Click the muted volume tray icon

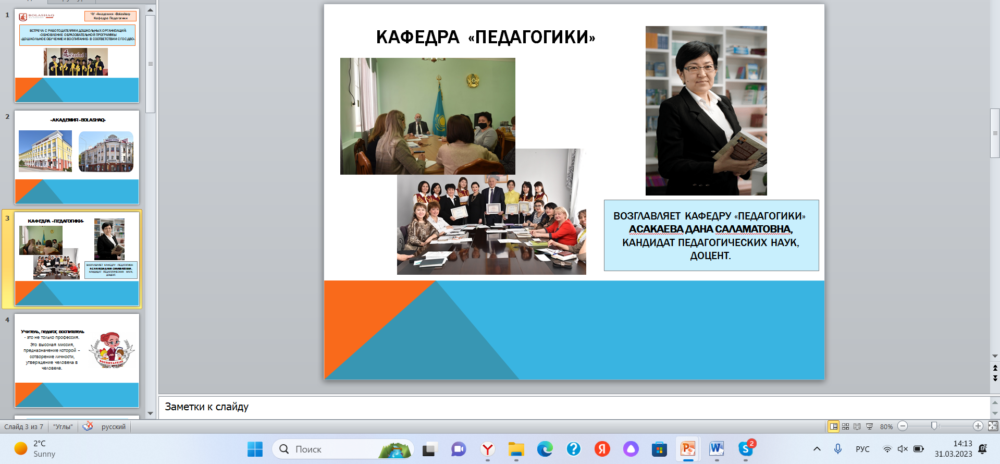[x=902, y=449]
